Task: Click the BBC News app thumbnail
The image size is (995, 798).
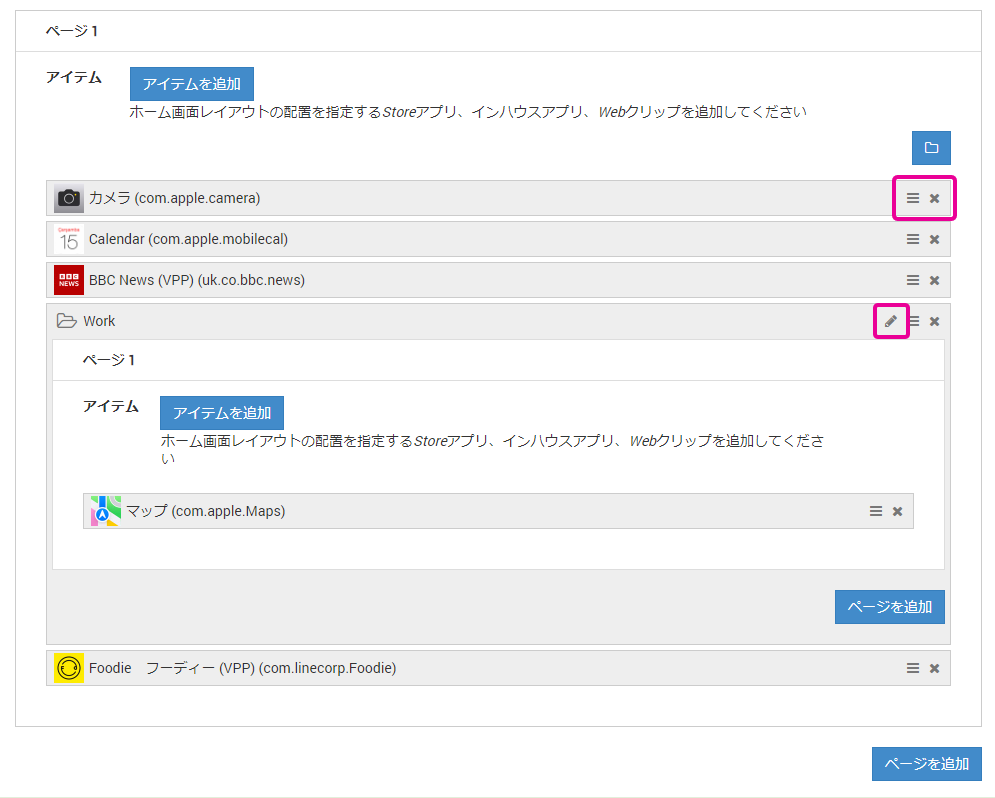Action: tap(69, 280)
